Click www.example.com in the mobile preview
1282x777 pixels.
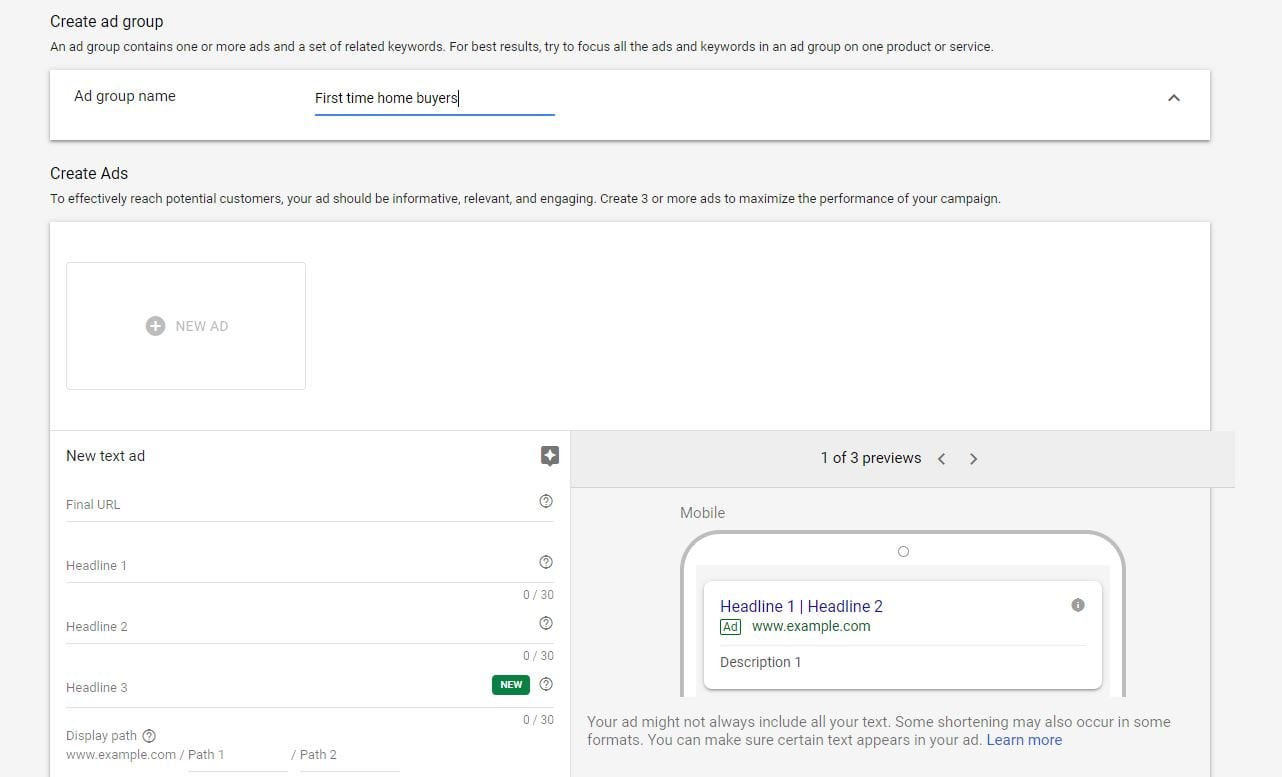(x=811, y=626)
